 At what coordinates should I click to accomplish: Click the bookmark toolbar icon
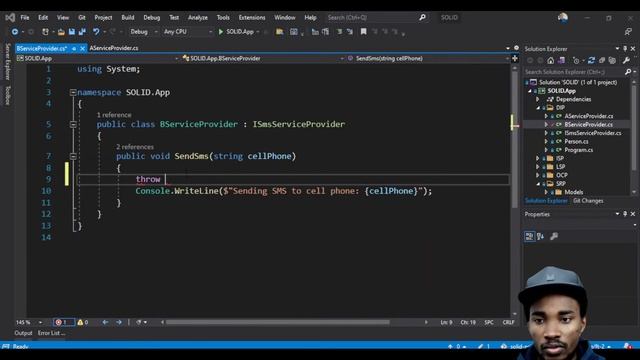363,32
